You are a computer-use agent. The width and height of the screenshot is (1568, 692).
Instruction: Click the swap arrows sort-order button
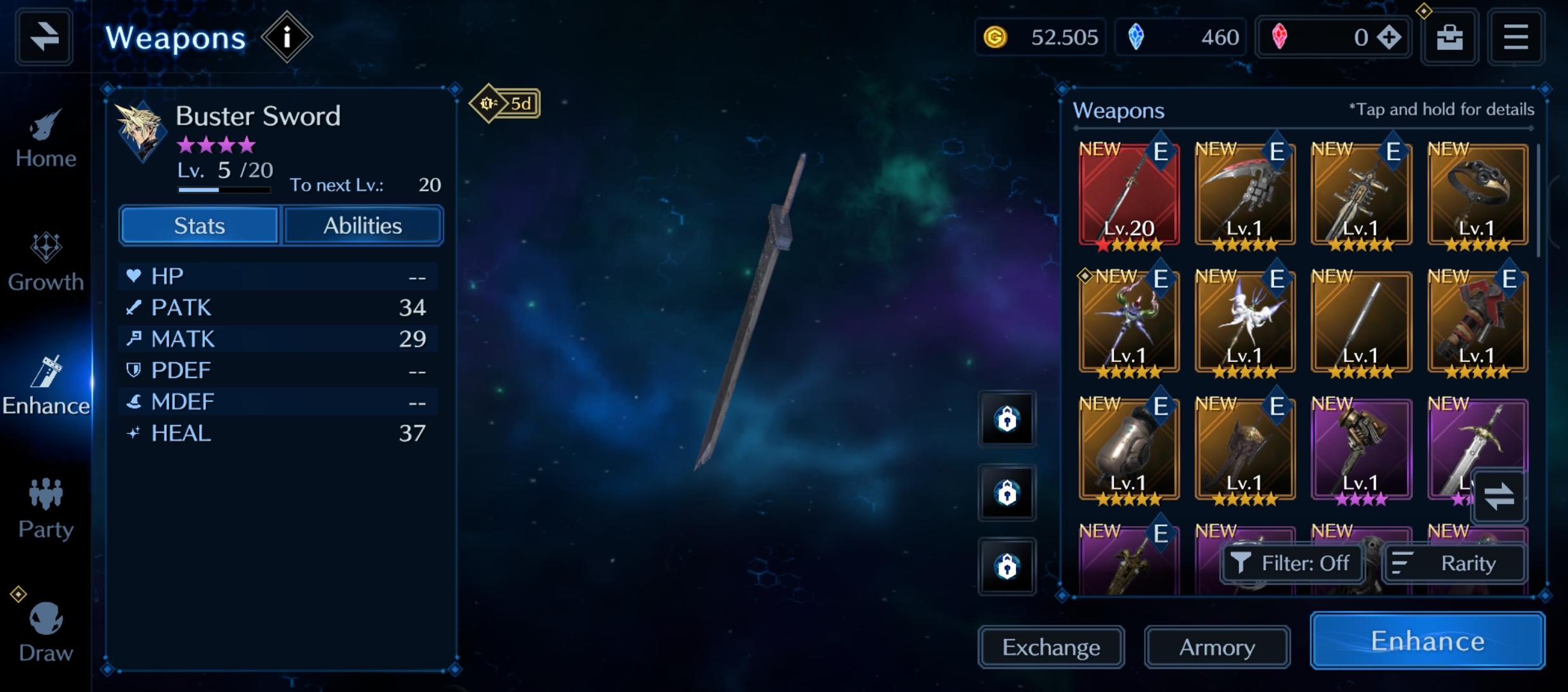coord(1499,497)
